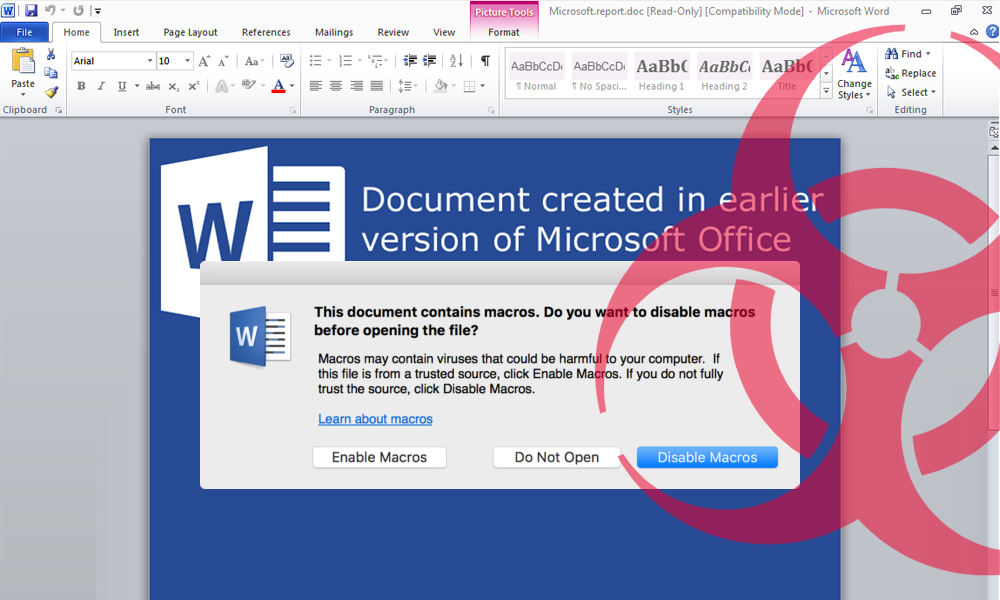Open Word Help question mark

coord(992,31)
